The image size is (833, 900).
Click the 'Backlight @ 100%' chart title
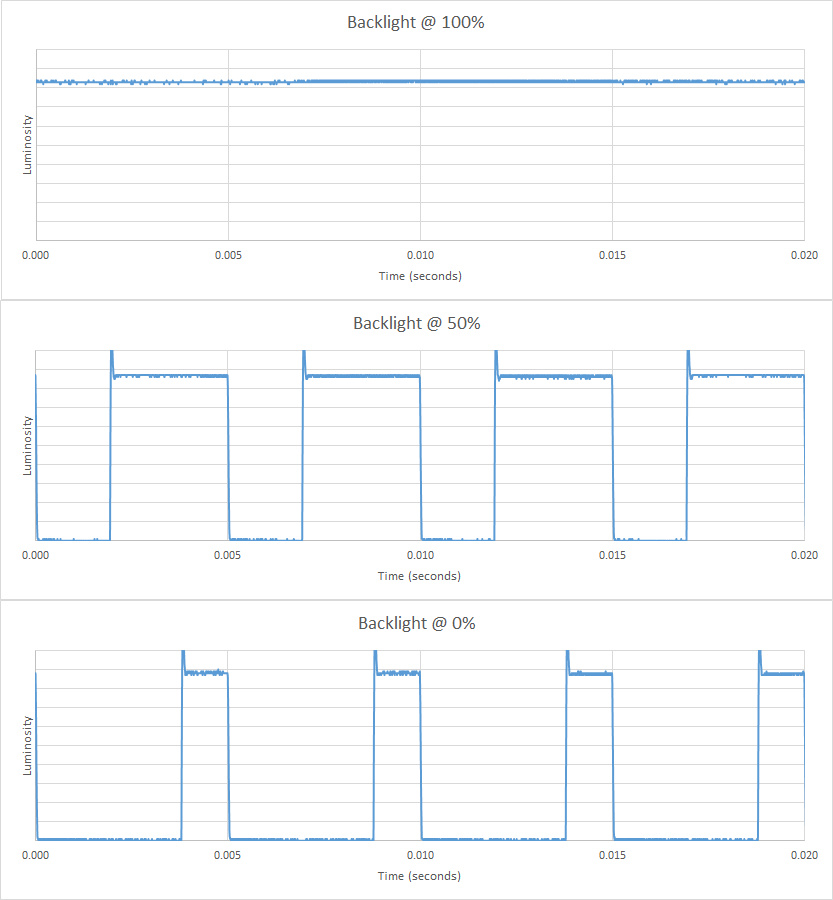point(415,22)
